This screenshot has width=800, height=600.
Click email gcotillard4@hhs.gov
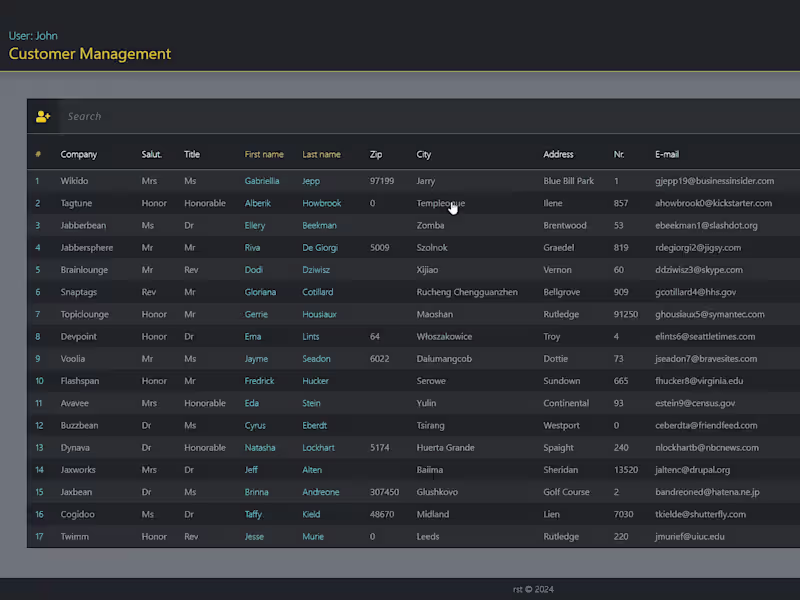[x=695, y=292]
